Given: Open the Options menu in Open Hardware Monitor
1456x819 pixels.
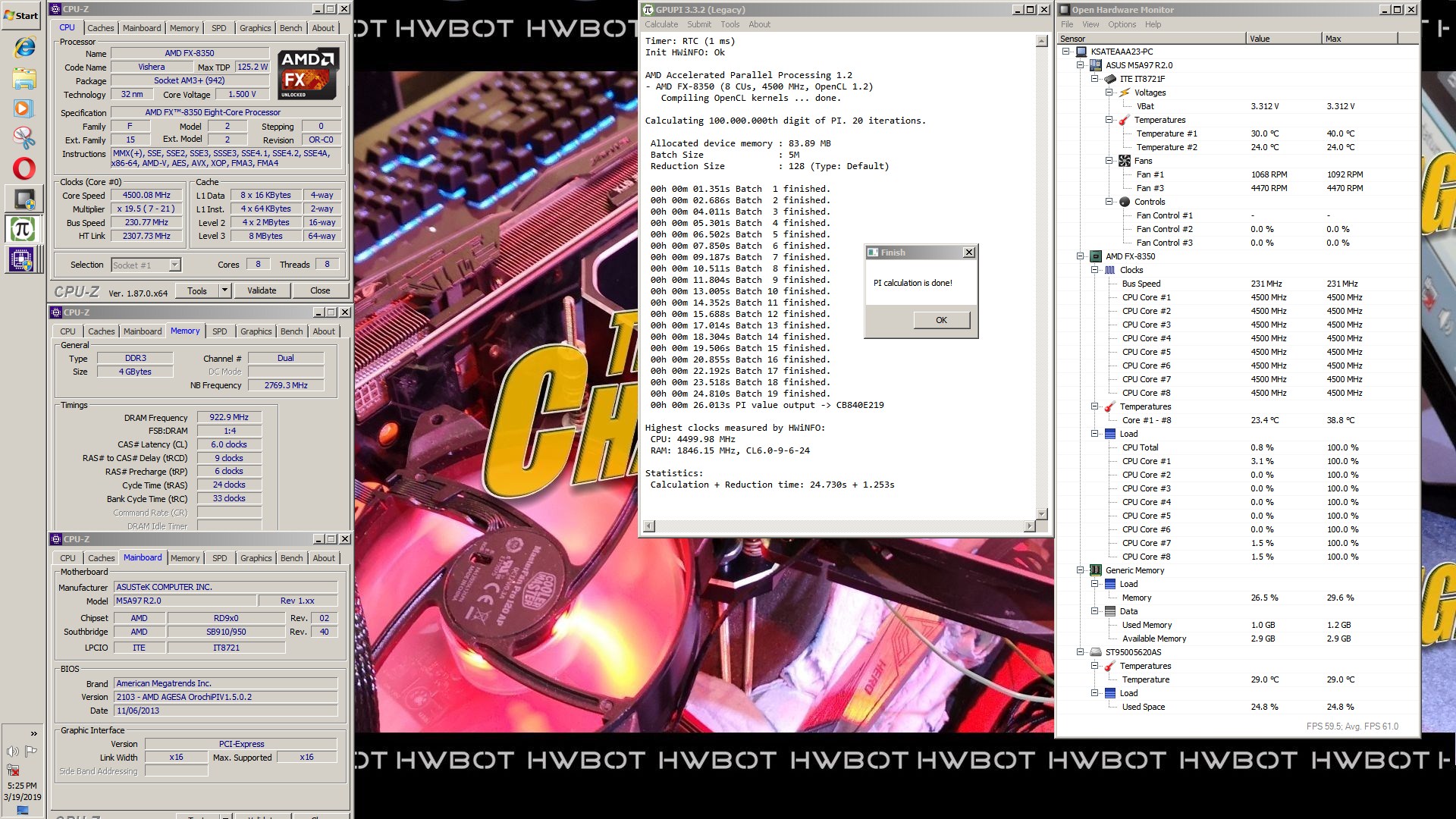Looking at the screenshot, I should tap(1122, 24).
